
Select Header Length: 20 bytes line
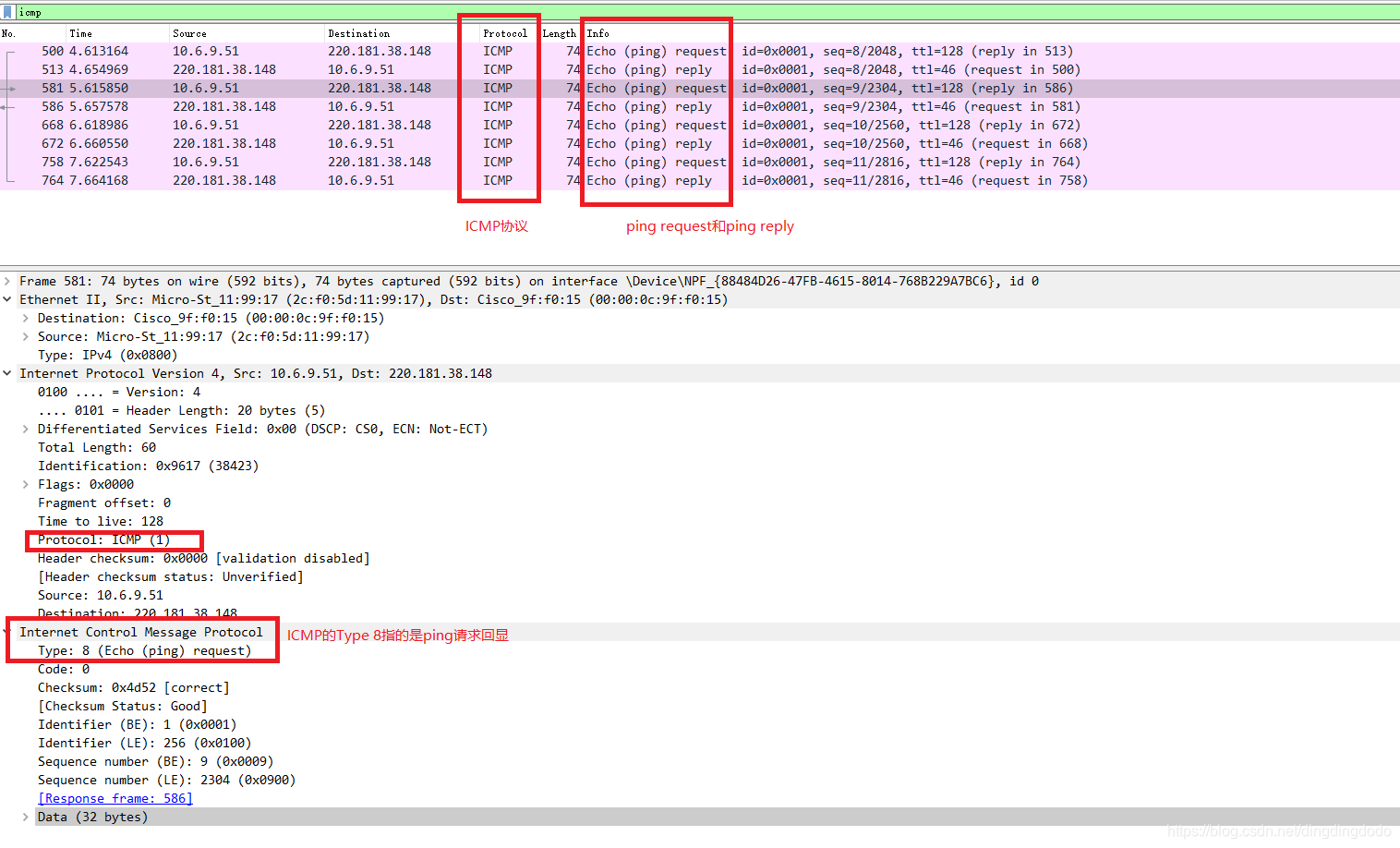pos(181,410)
